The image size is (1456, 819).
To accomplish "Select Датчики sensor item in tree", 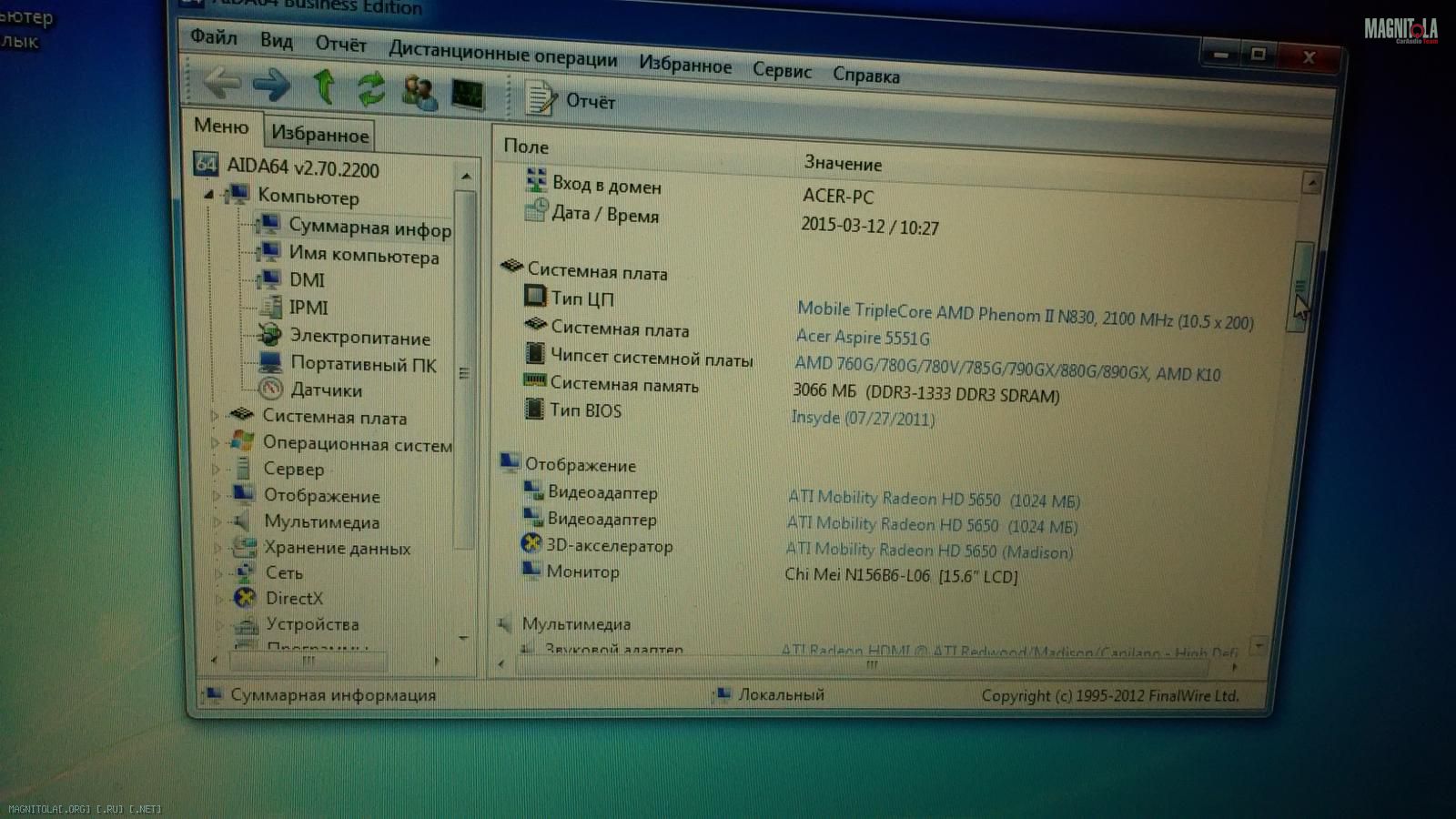I will point(326,390).
